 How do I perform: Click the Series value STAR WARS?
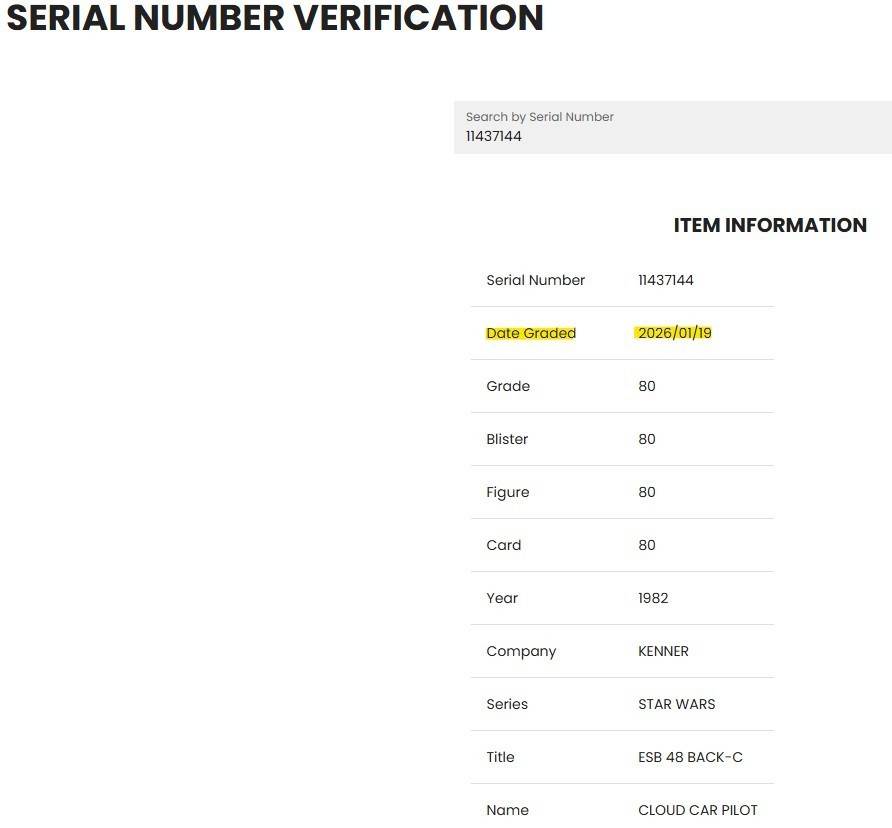point(676,704)
